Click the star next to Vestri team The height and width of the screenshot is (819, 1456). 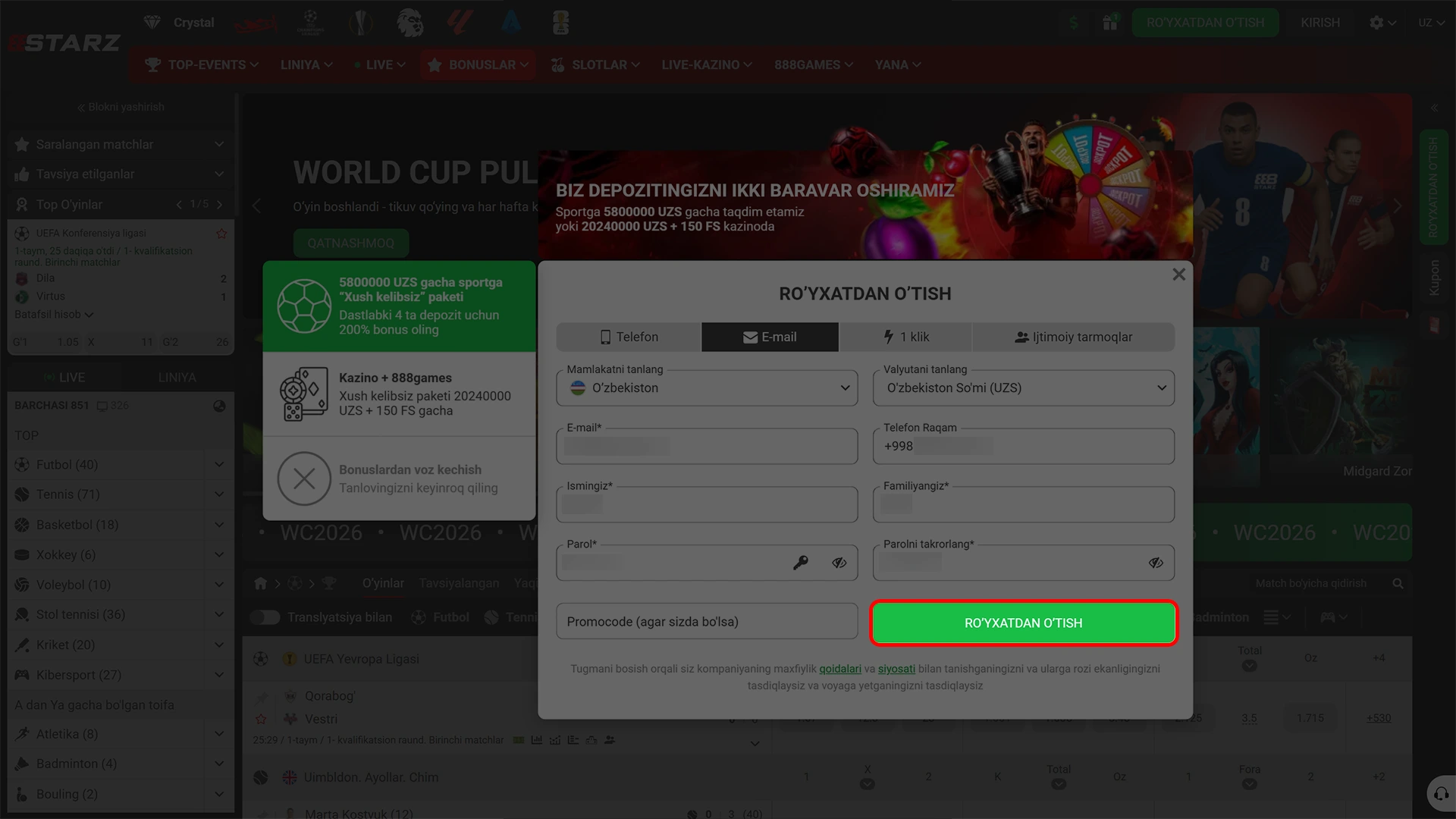pyautogui.click(x=261, y=719)
